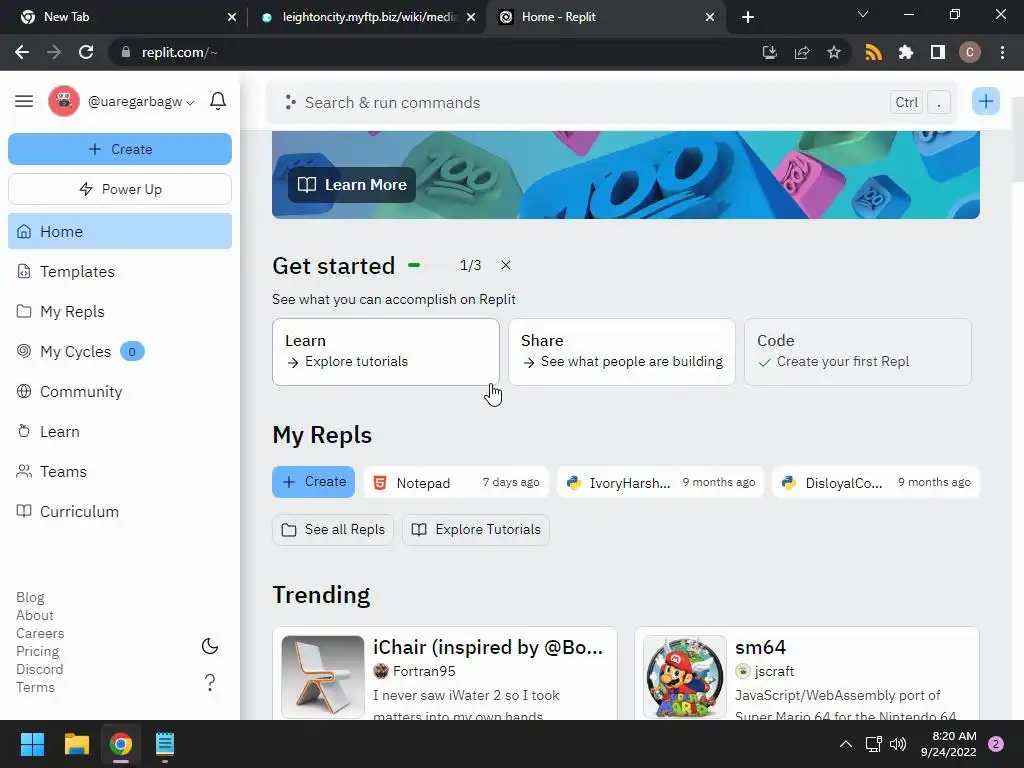Open Community in sidebar
Viewport: 1024px width, 768px height.
[x=120, y=392]
